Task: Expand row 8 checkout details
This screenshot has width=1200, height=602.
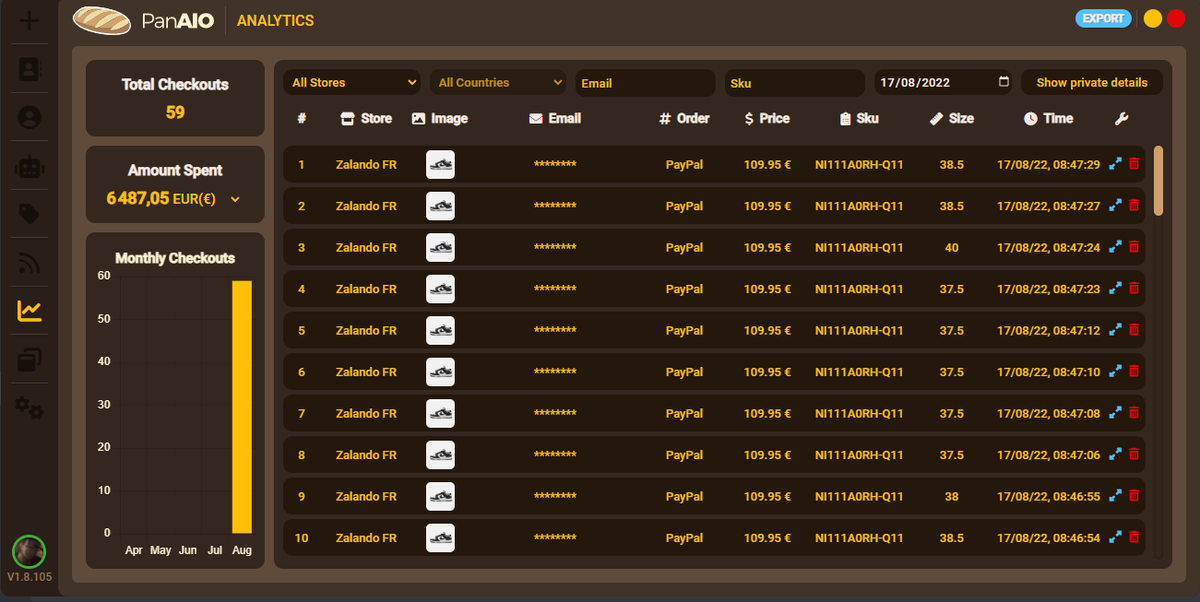Action: (1115, 455)
